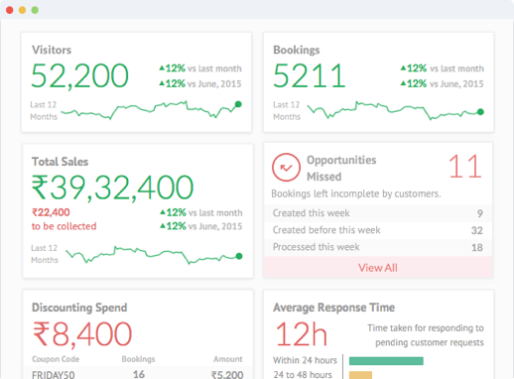
Task: Click Bookings 12% vs June, 2015 indicator
Action: click(x=442, y=83)
